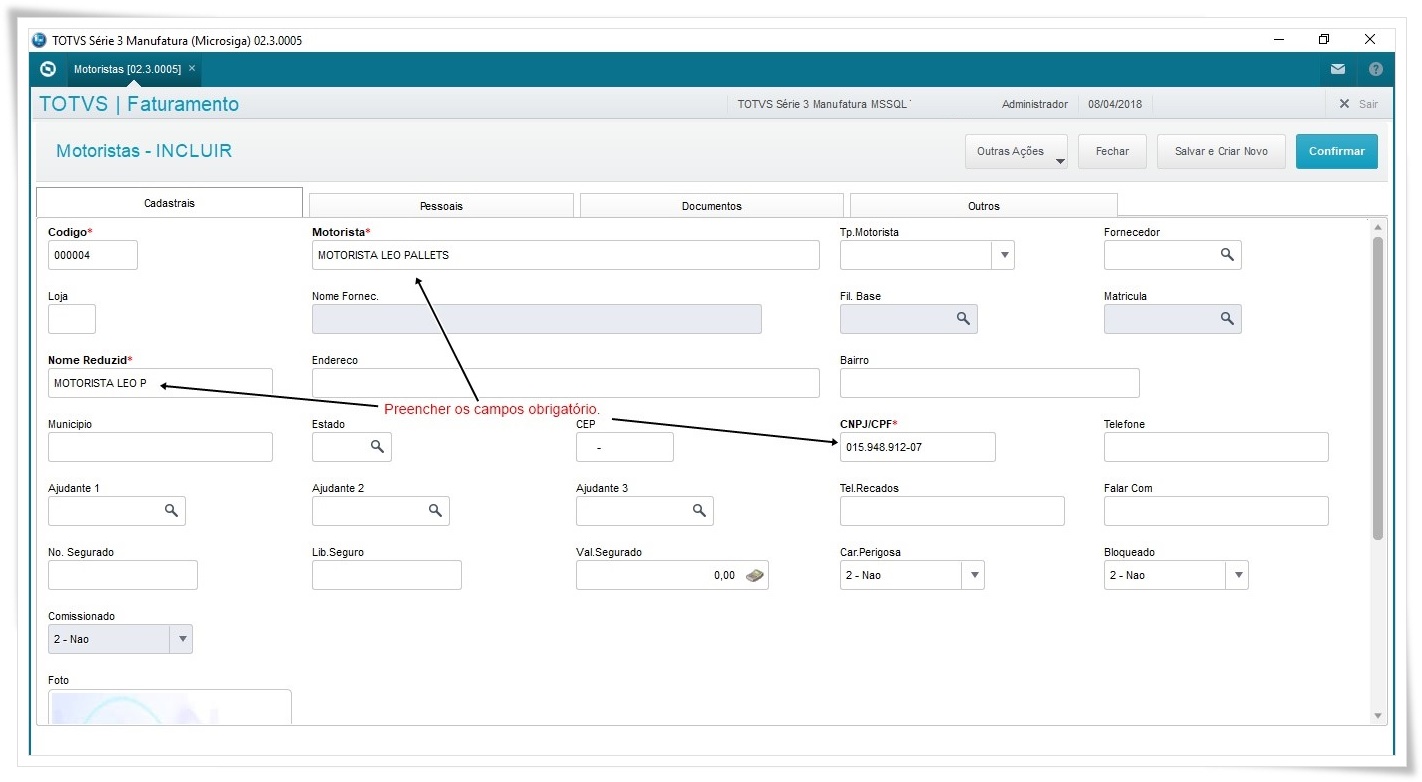Look up Ajudante 2 with the magnifier
This screenshot has width=1422, height=782.
435,511
